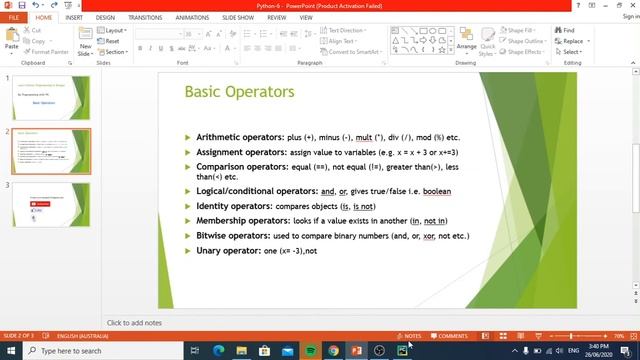Screen dimensions: 640x360
Task: Select the rectangle shape in gallery
Action: coord(423,31)
